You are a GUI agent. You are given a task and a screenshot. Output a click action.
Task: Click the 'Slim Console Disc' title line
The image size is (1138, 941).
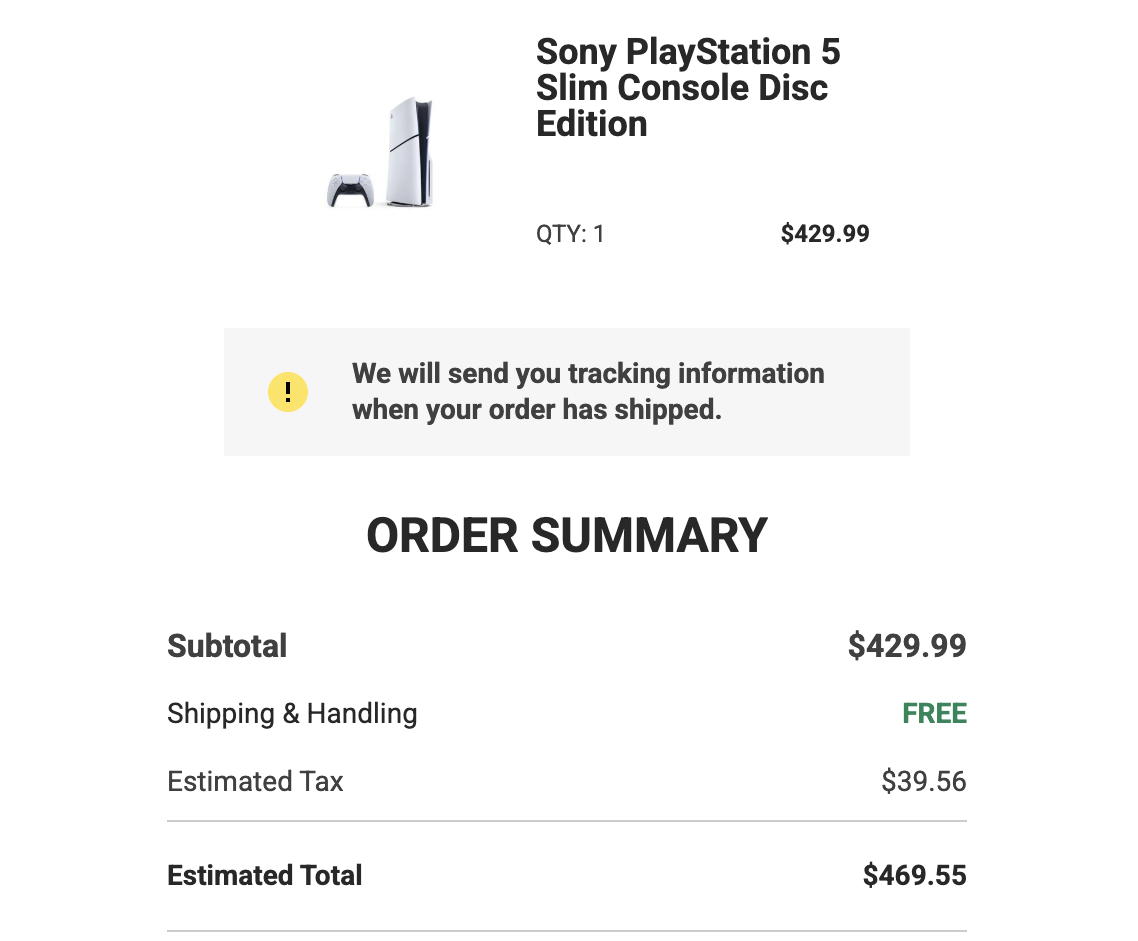coord(681,88)
